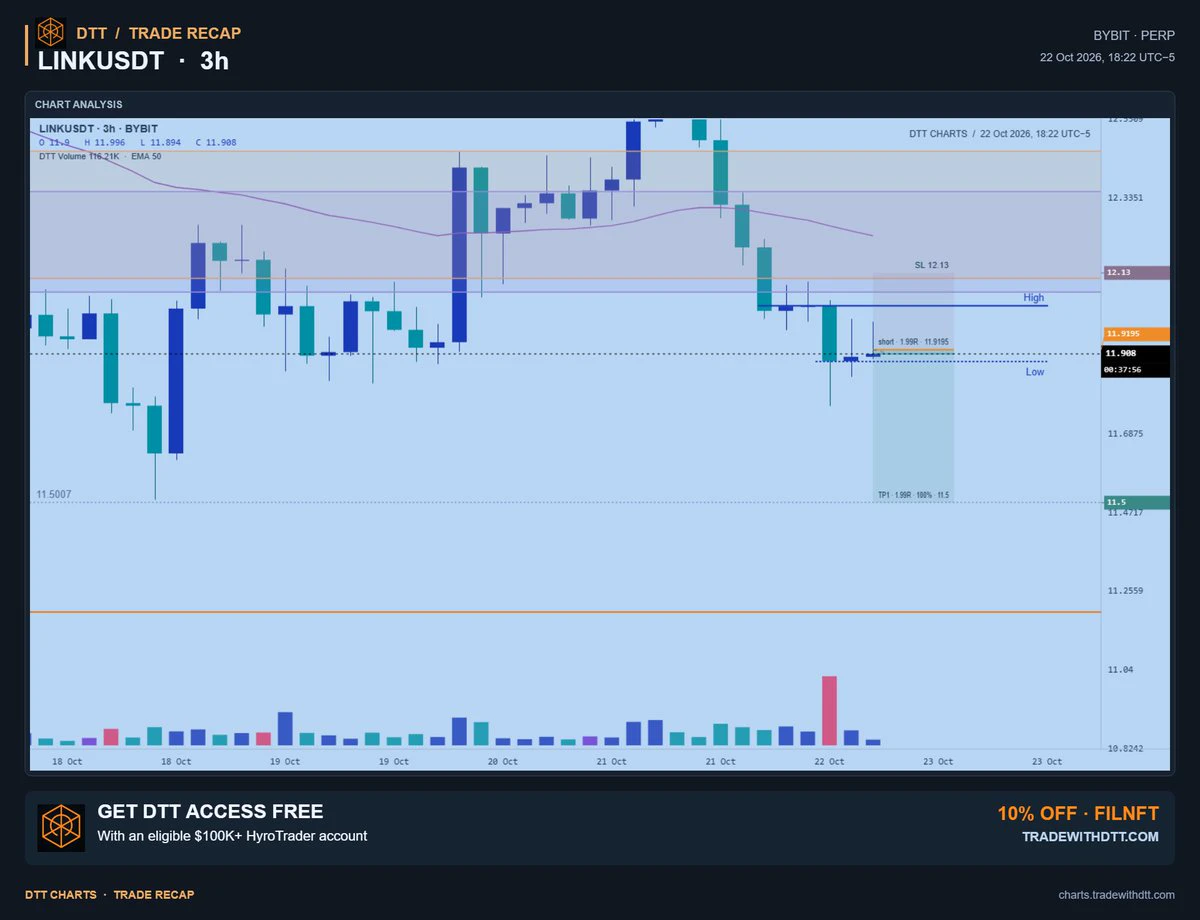This screenshot has width=1200, height=920.
Task: Click the CHART ANALYSIS panel heading
Action: point(79,104)
